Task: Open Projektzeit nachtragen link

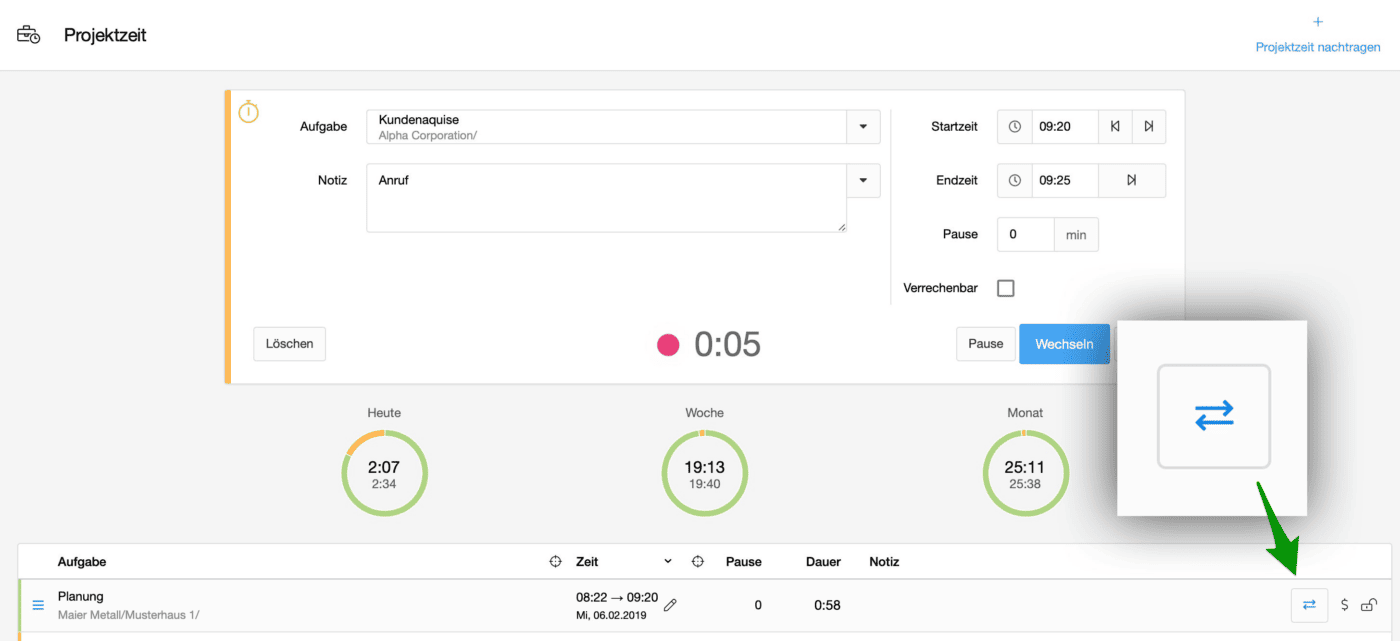Action: pos(1318,47)
